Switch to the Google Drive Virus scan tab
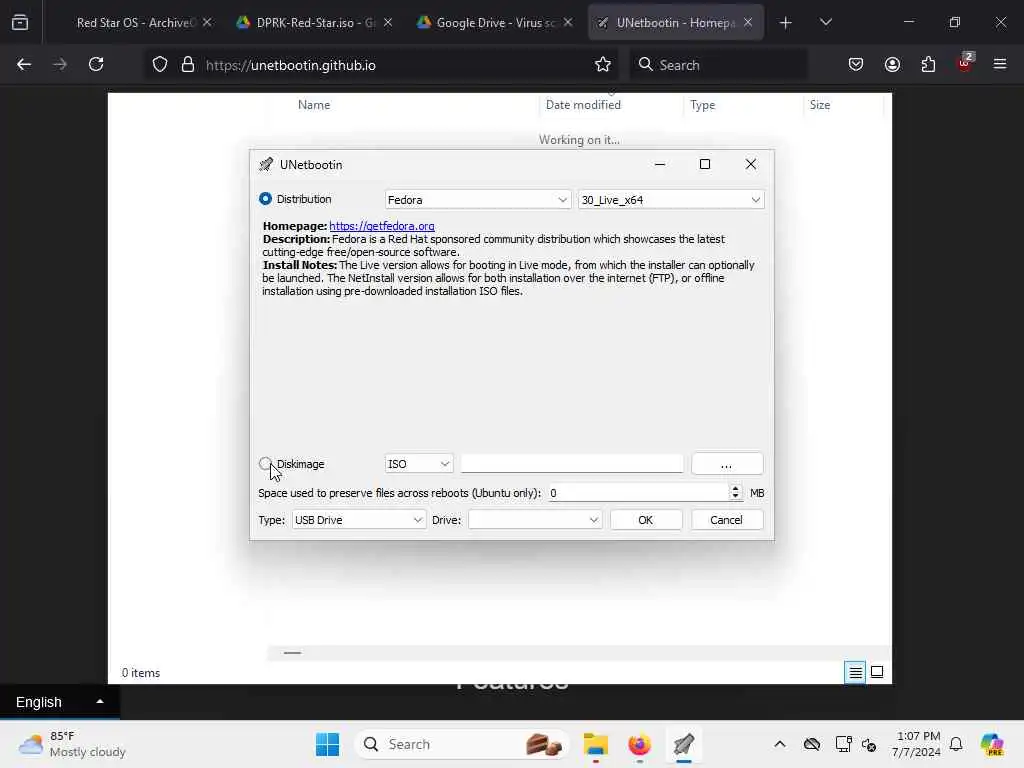1024x768 pixels. click(x=496, y=23)
